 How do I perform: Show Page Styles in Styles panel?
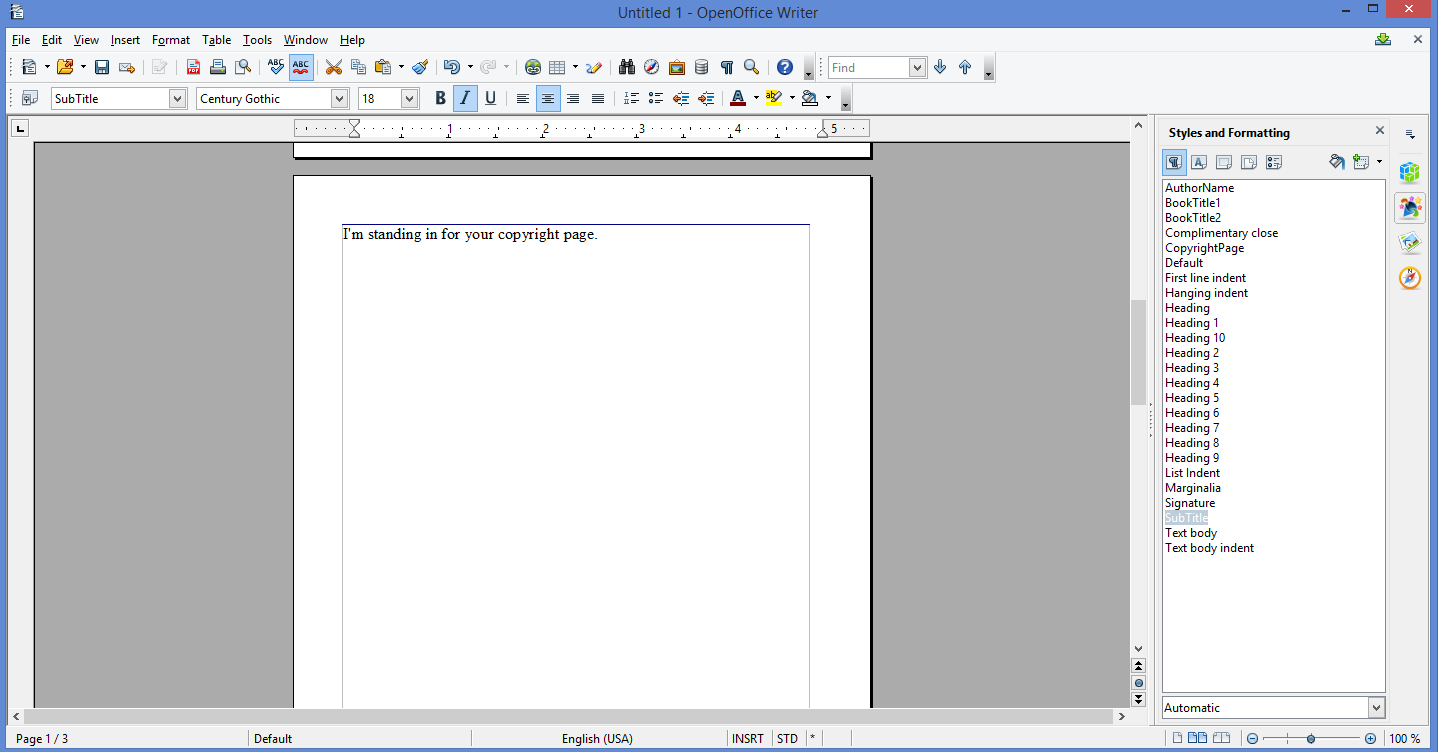[1250, 162]
